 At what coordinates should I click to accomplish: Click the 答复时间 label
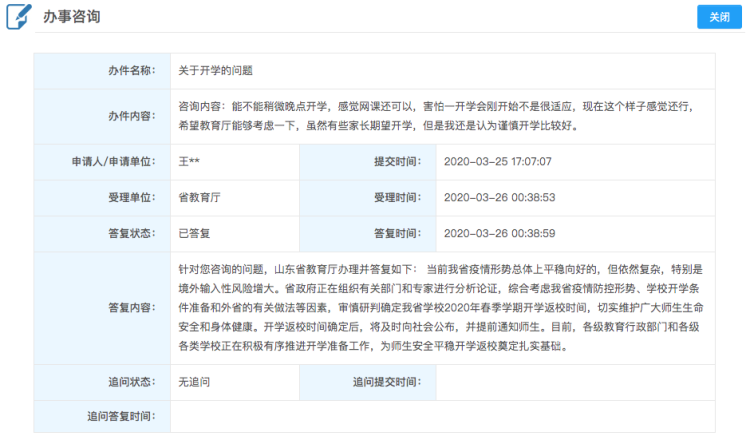click(x=397, y=233)
